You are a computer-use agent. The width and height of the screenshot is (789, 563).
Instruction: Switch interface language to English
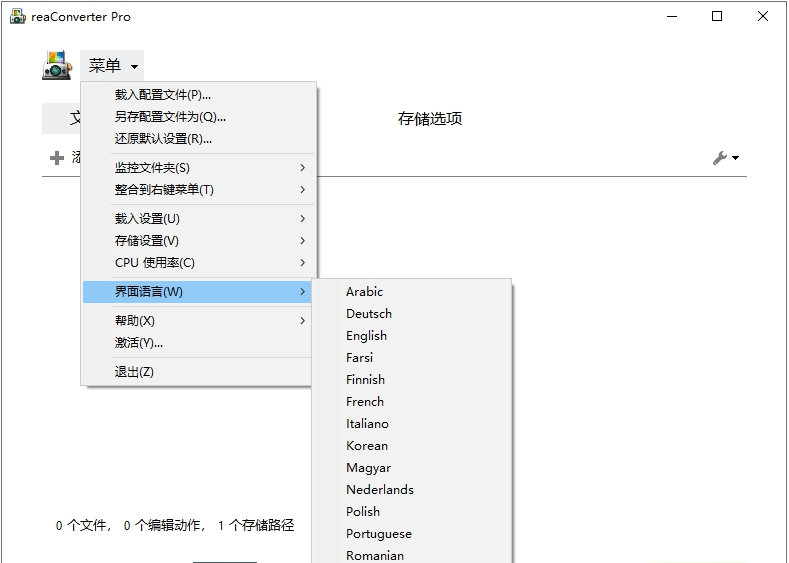412,336
